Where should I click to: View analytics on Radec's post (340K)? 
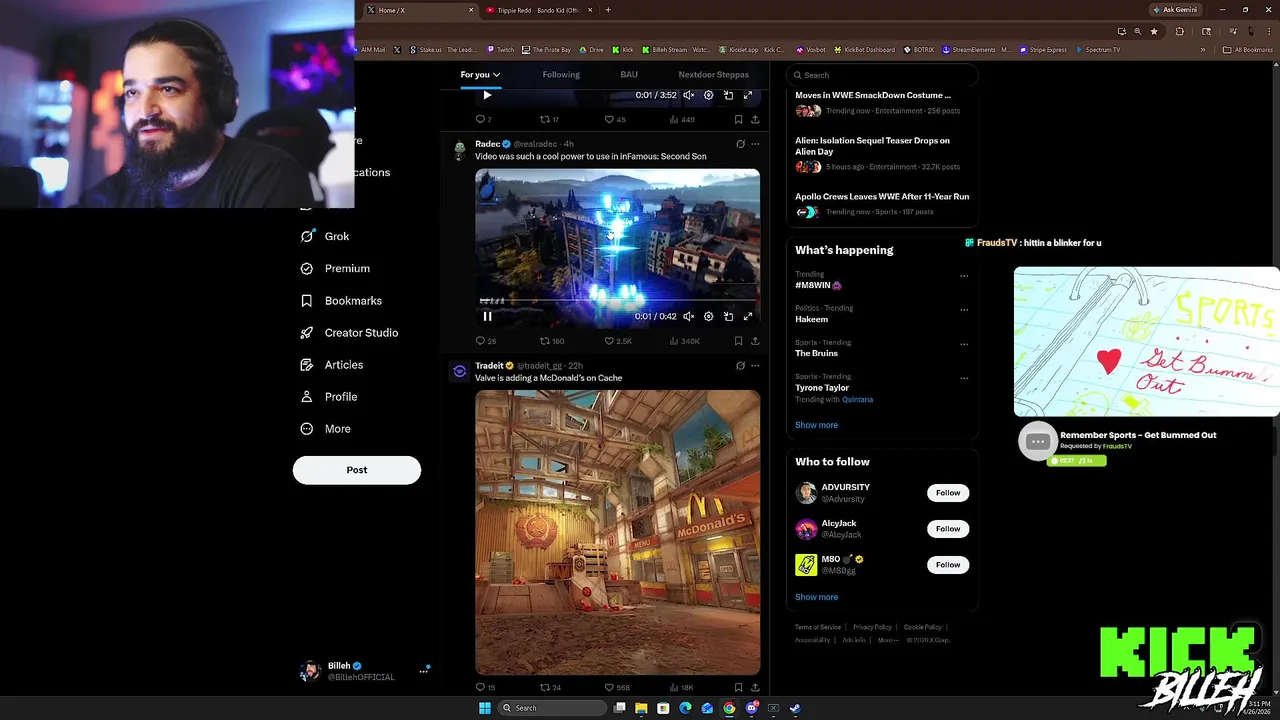[x=685, y=341]
